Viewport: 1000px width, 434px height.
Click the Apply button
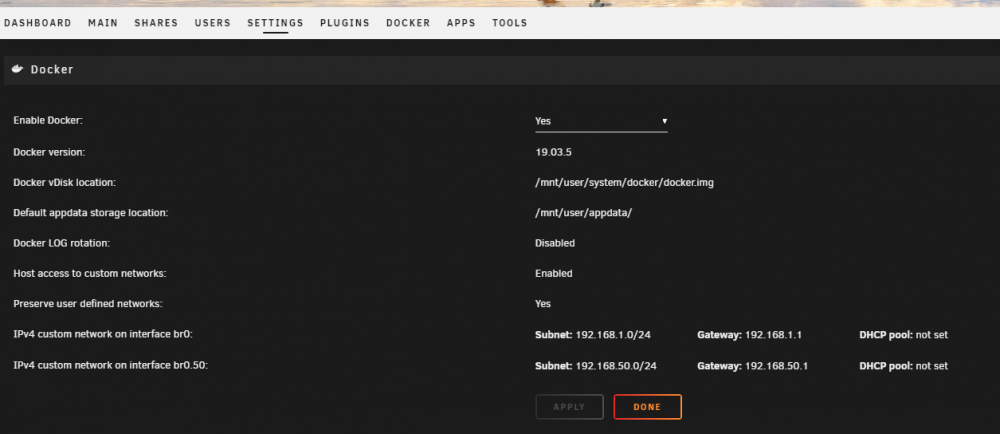569,407
